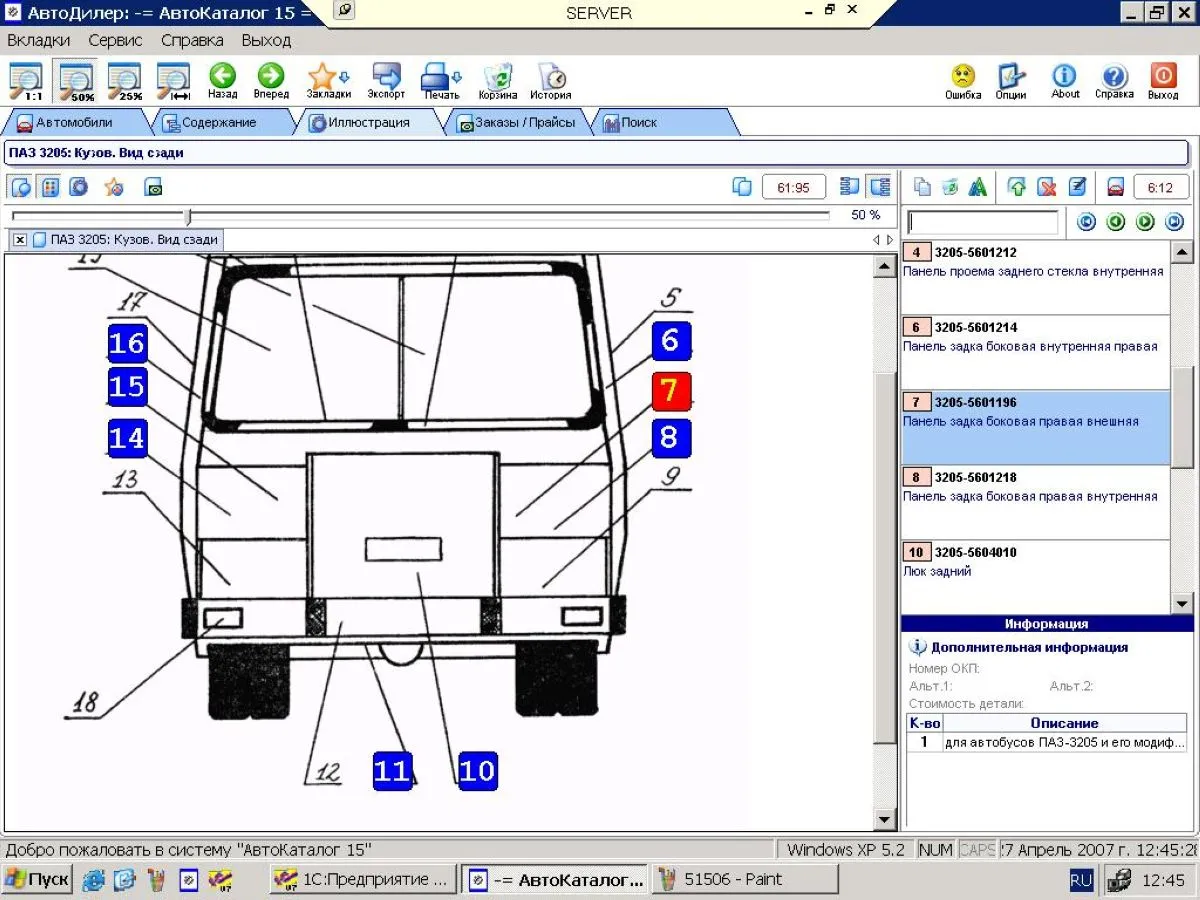Viewport: 1200px width, 900px height.
Task: Set zoom to 1:1 scale
Action: (26, 81)
